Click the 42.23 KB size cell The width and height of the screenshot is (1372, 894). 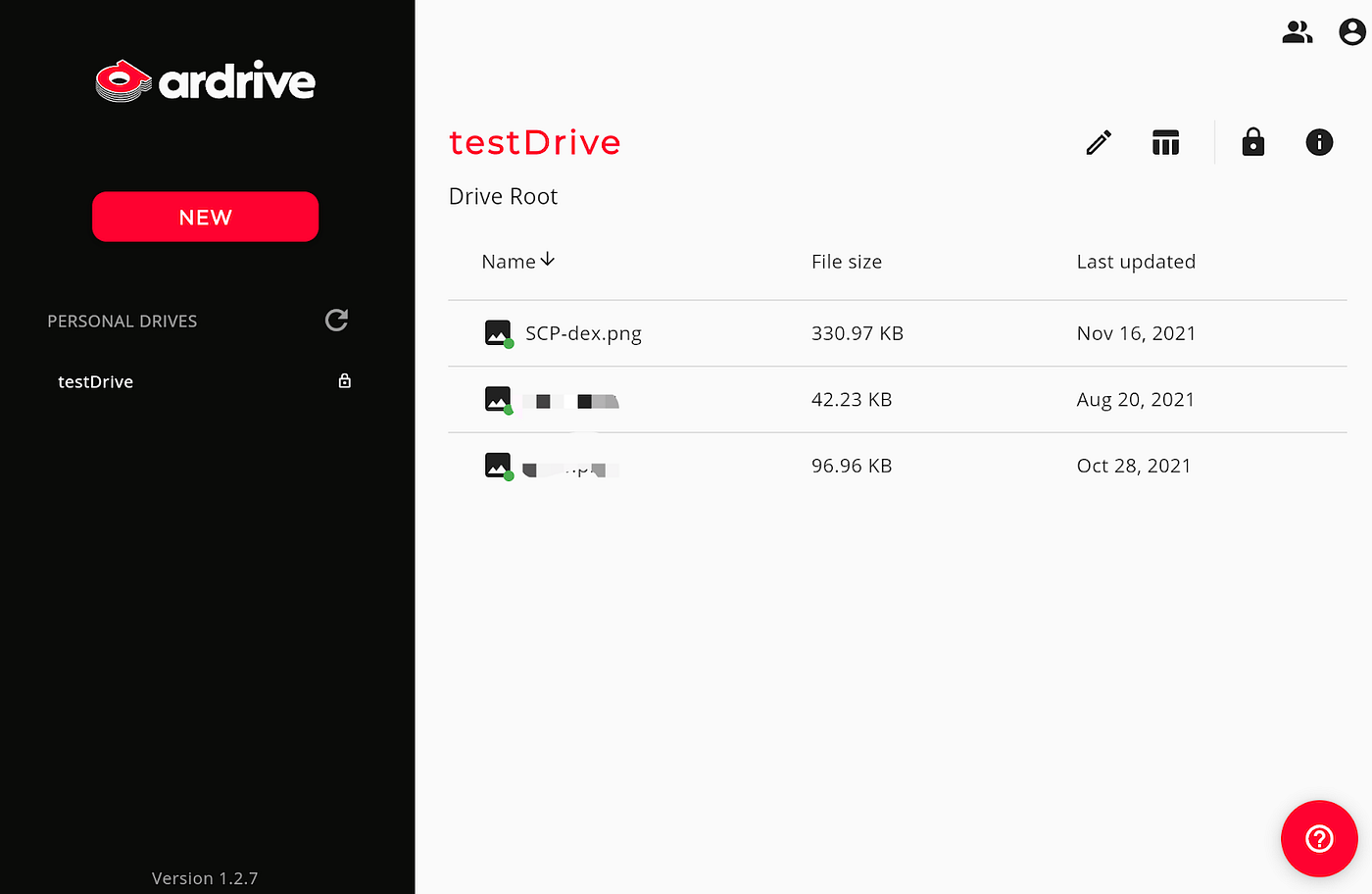tap(852, 400)
